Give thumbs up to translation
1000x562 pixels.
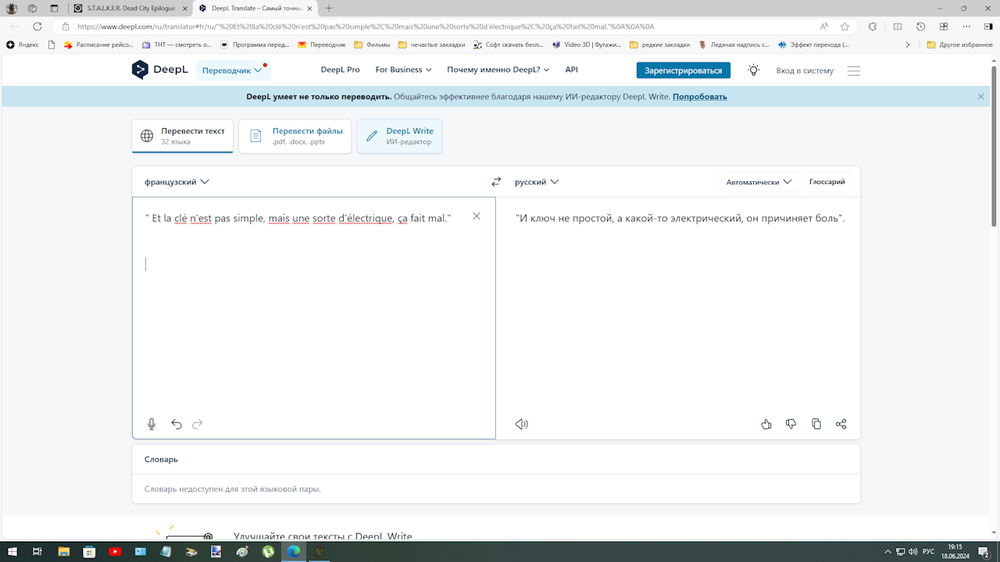pyautogui.click(x=766, y=424)
